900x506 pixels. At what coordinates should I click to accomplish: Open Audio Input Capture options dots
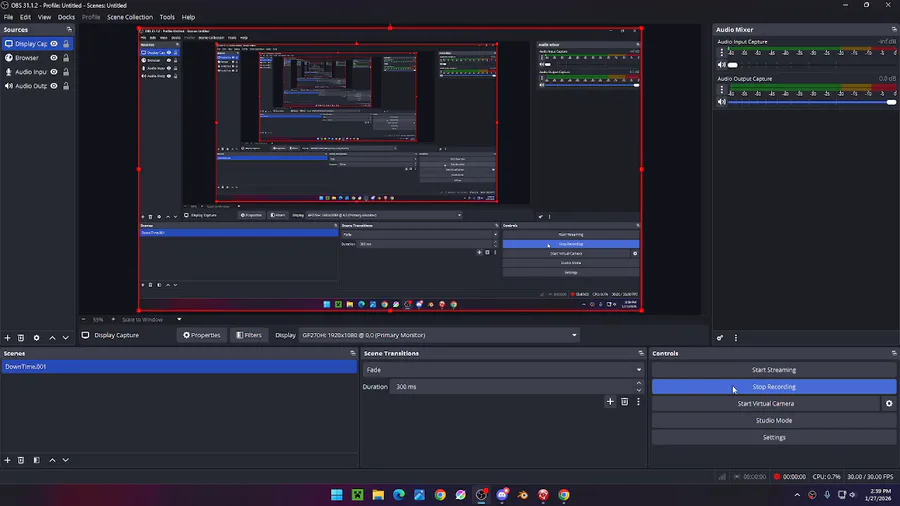click(x=721, y=52)
